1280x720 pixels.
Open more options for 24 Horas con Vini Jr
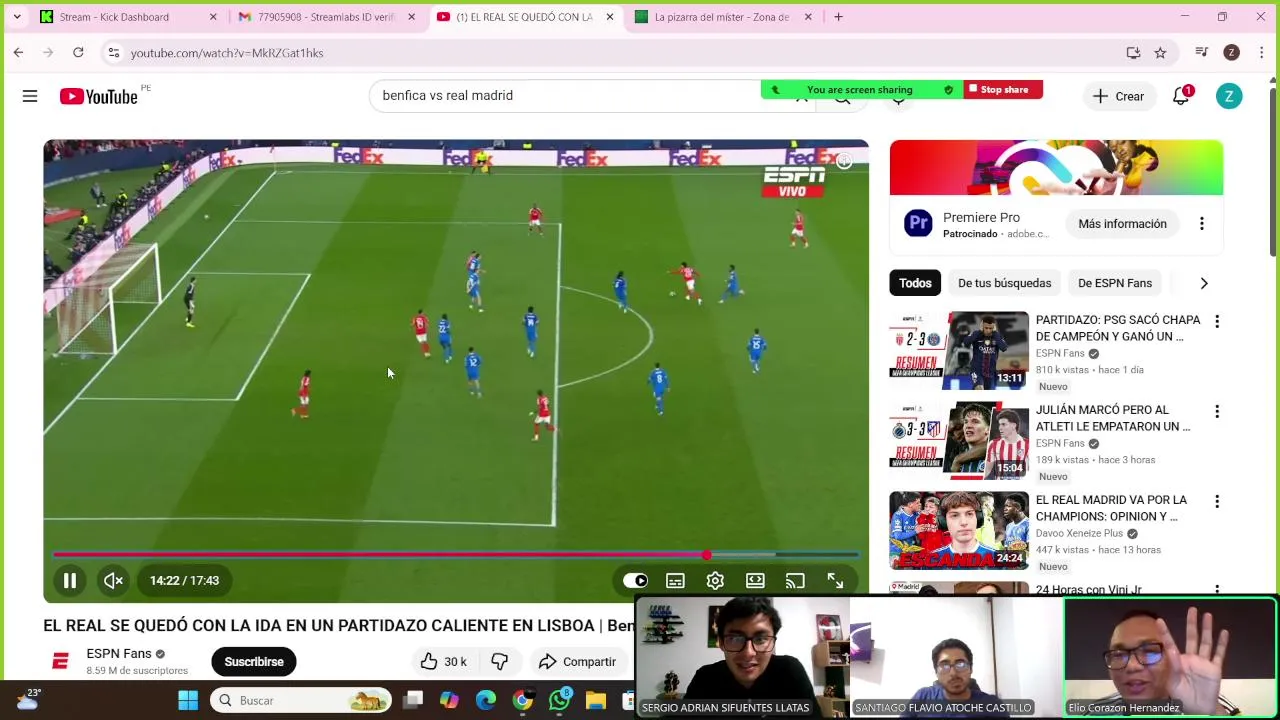click(1217, 590)
